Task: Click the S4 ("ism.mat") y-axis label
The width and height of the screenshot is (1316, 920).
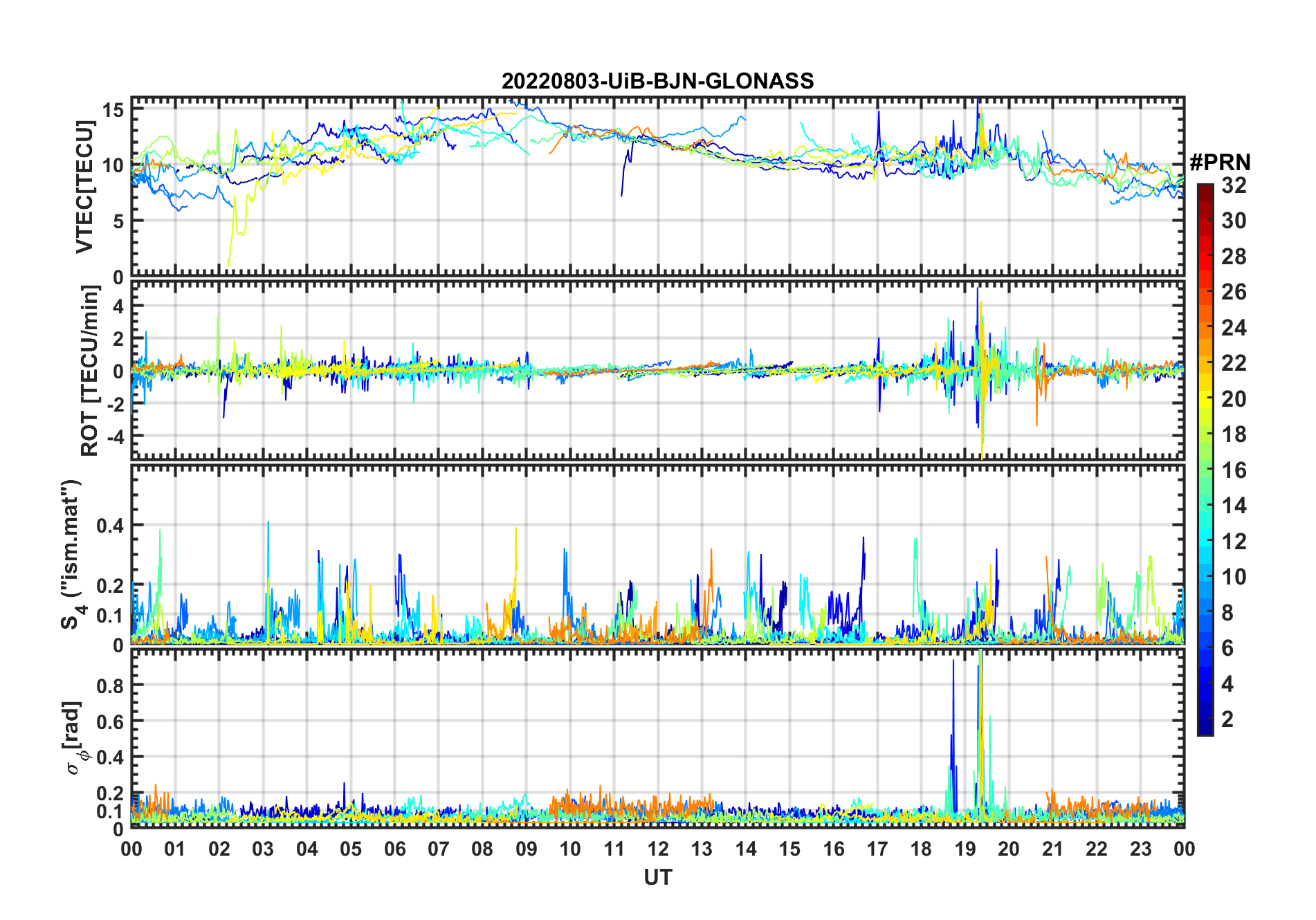Action: (x=71, y=554)
